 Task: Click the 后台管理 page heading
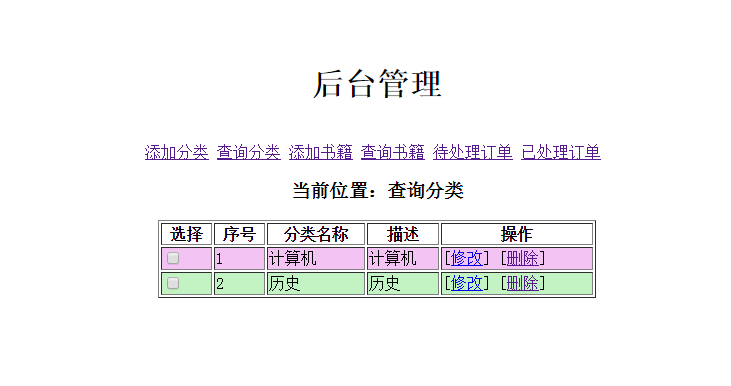377,84
